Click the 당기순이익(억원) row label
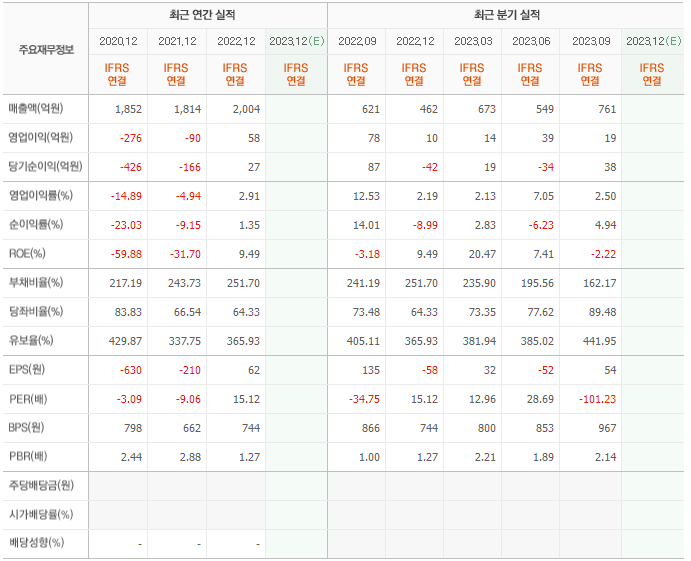 click(45, 166)
